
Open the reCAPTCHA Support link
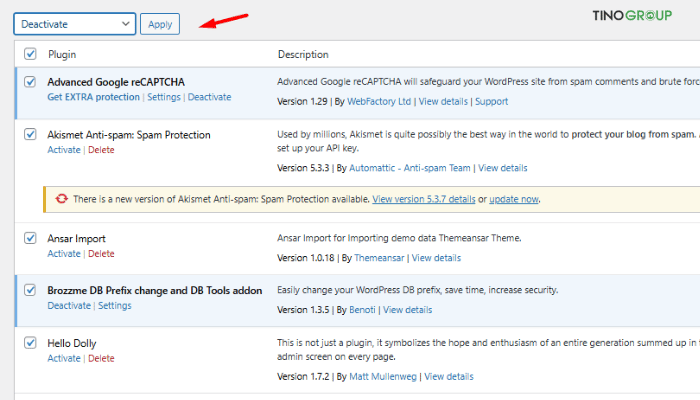pos(492,101)
